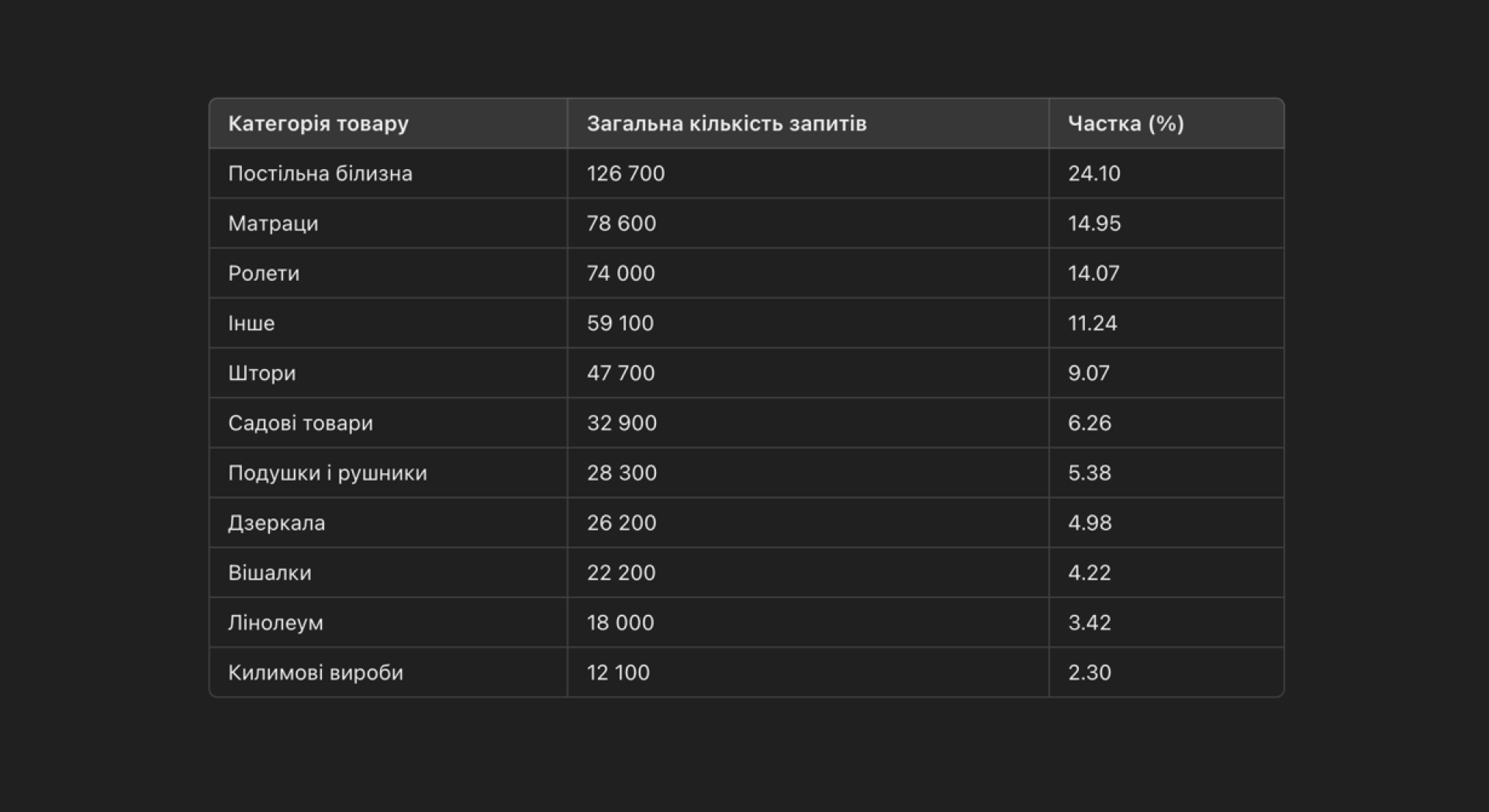Click the '47 700' queries cell

808,373
